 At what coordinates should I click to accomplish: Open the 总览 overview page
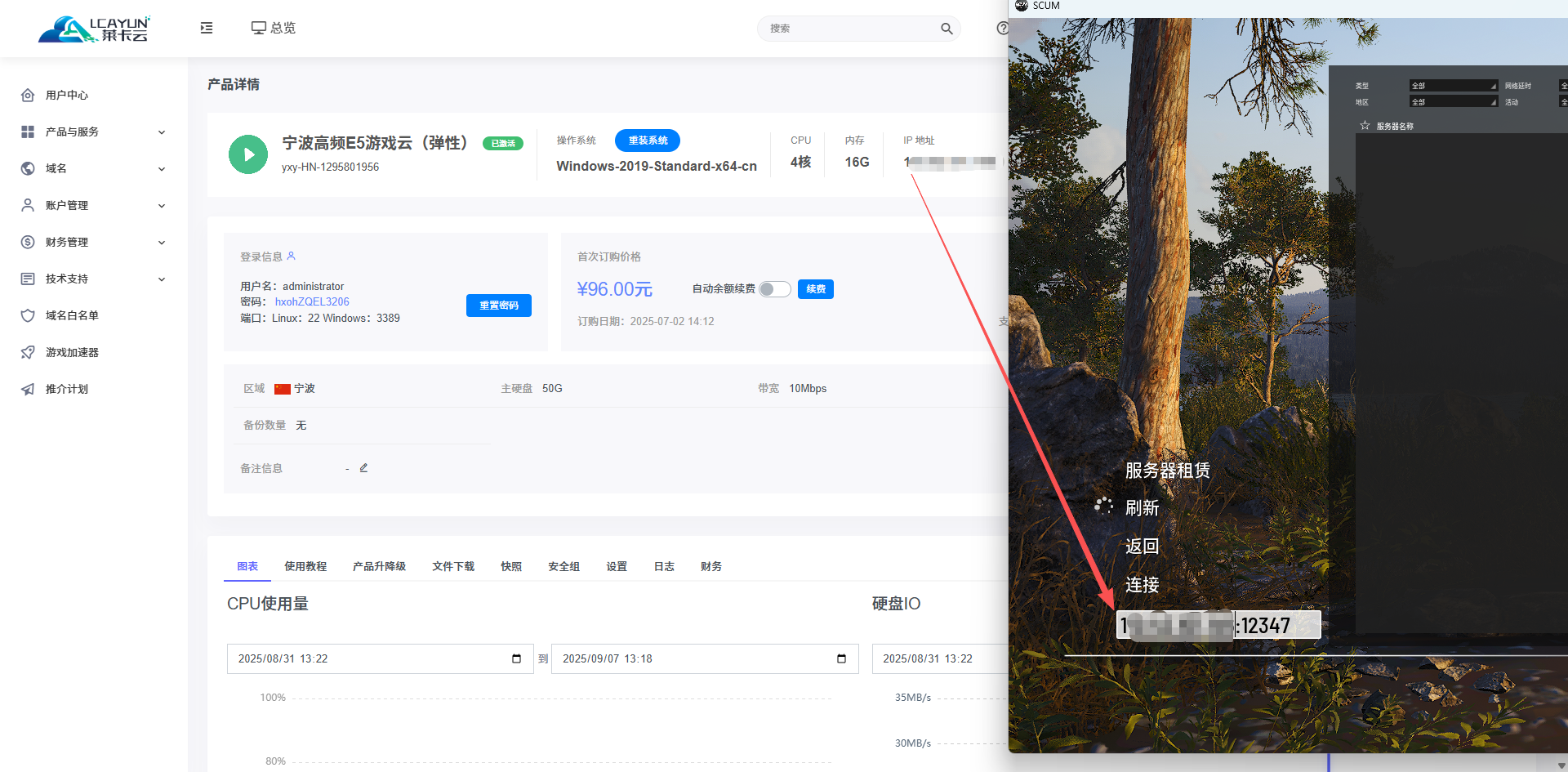coord(273,28)
